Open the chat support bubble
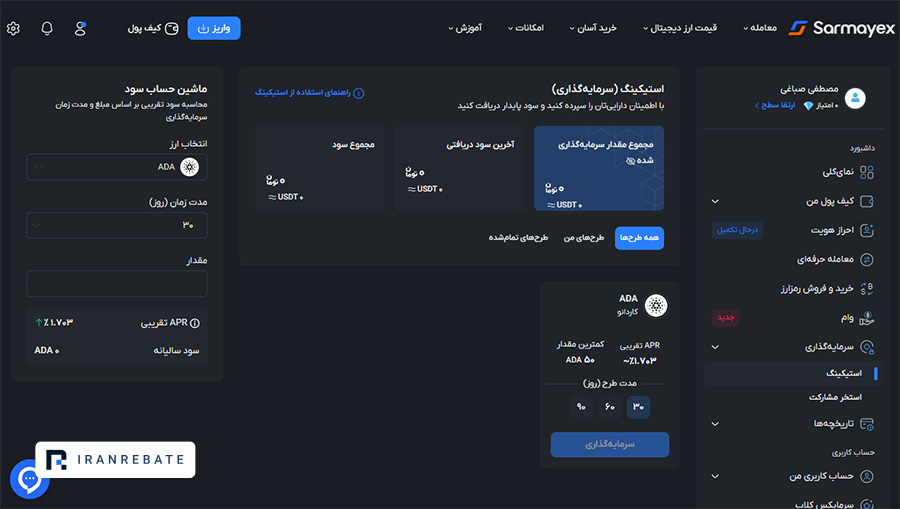 pyautogui.click(x=29, y=479)
